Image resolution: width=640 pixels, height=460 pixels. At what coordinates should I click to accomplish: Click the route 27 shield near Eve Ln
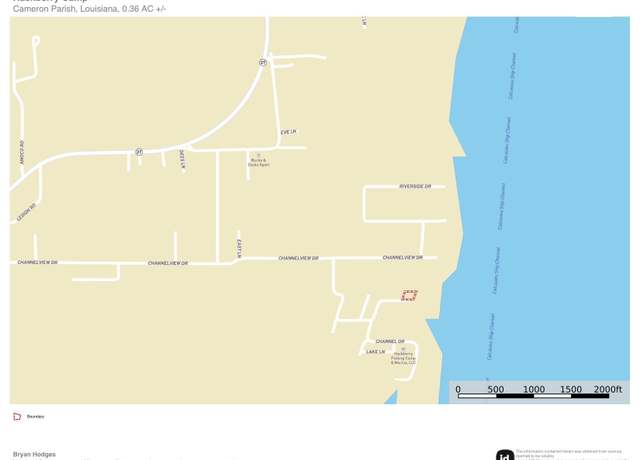pos(263,62)
